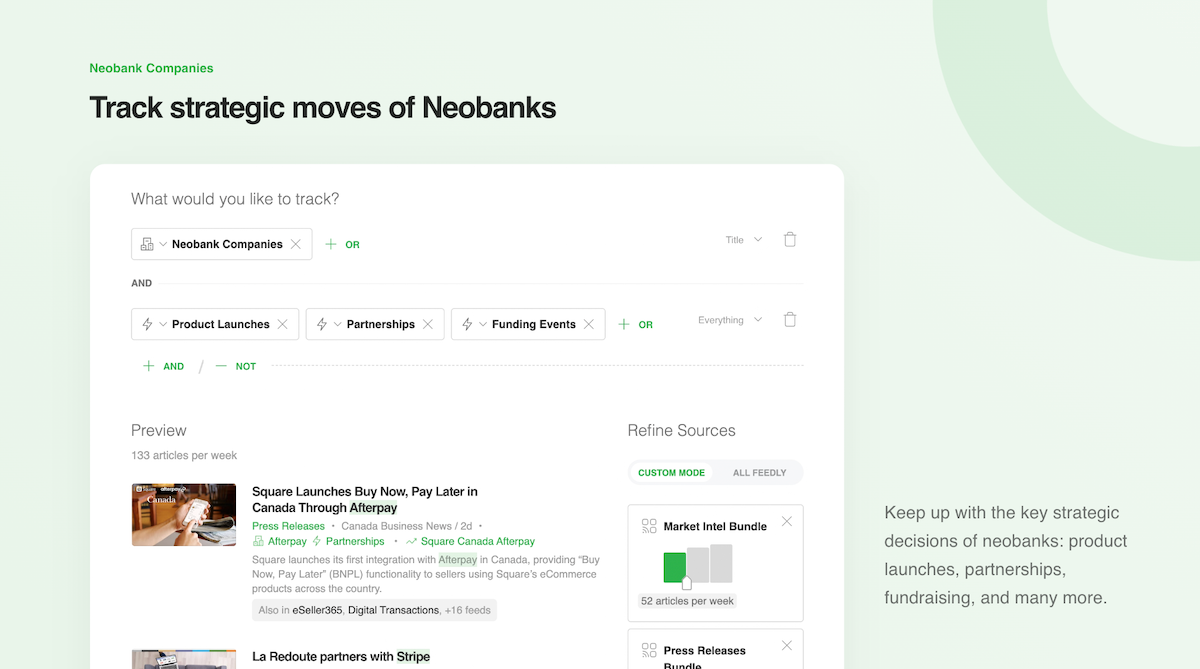
Task: Open the La Redoute article thumbnail
Action: [184, 659]
